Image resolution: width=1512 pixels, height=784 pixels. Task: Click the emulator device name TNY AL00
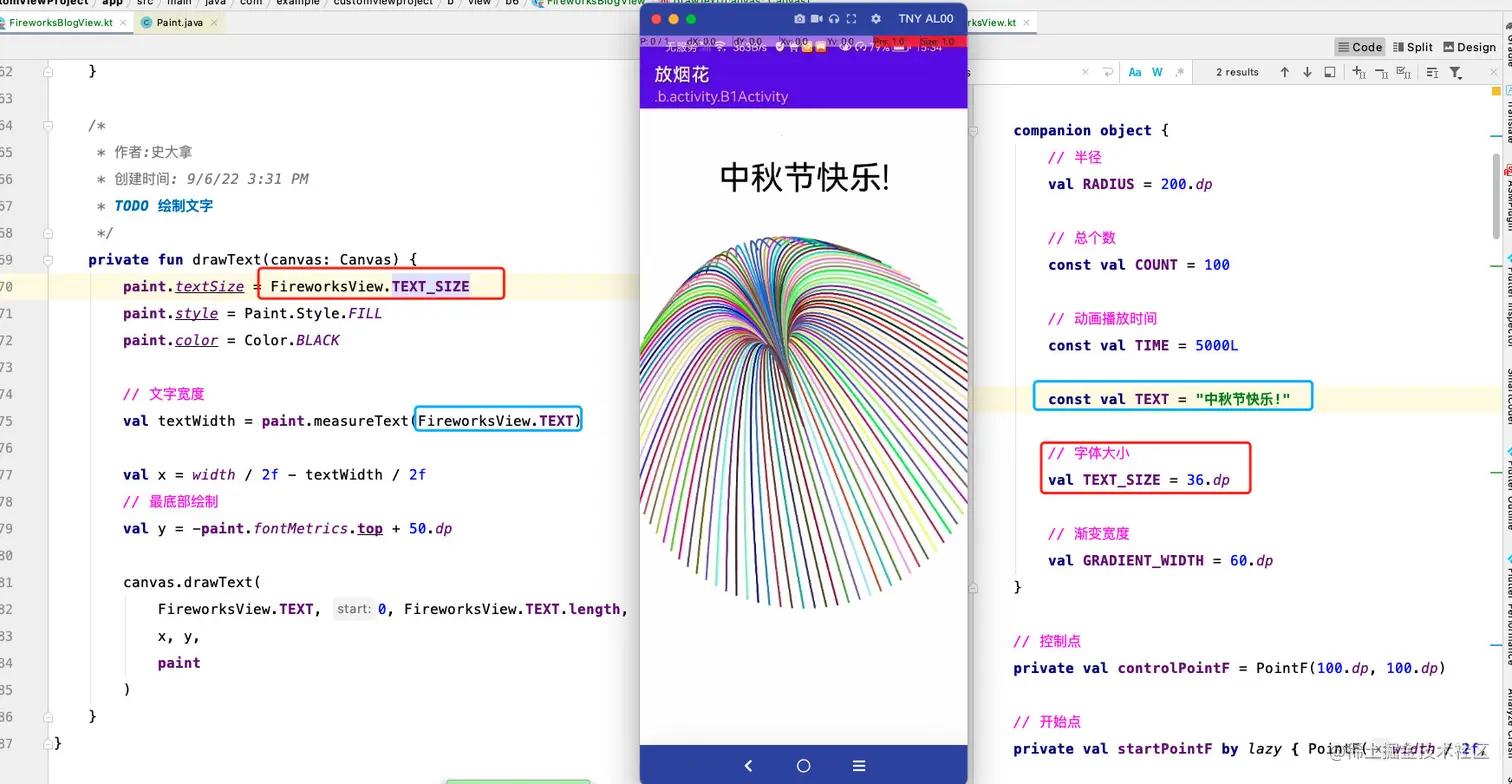[926, 19]
